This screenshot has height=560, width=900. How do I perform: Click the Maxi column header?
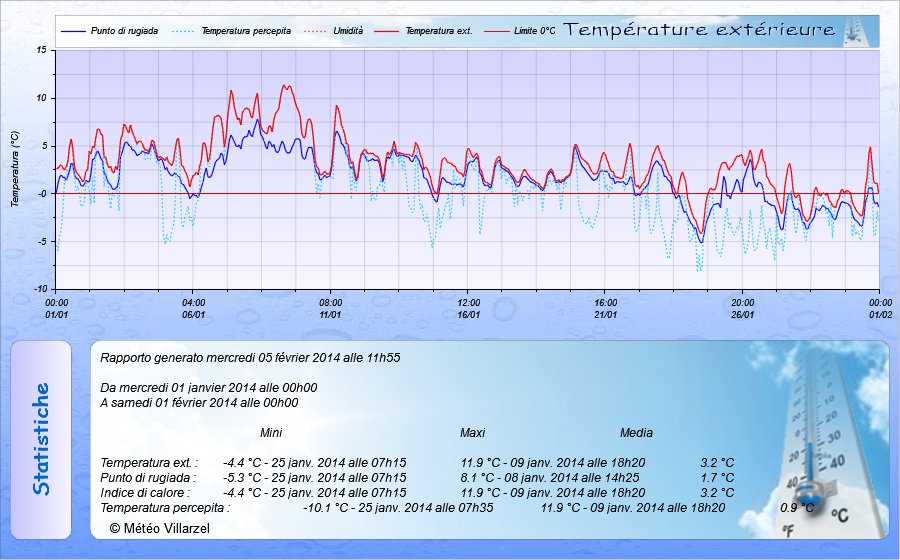click(472, 433)
